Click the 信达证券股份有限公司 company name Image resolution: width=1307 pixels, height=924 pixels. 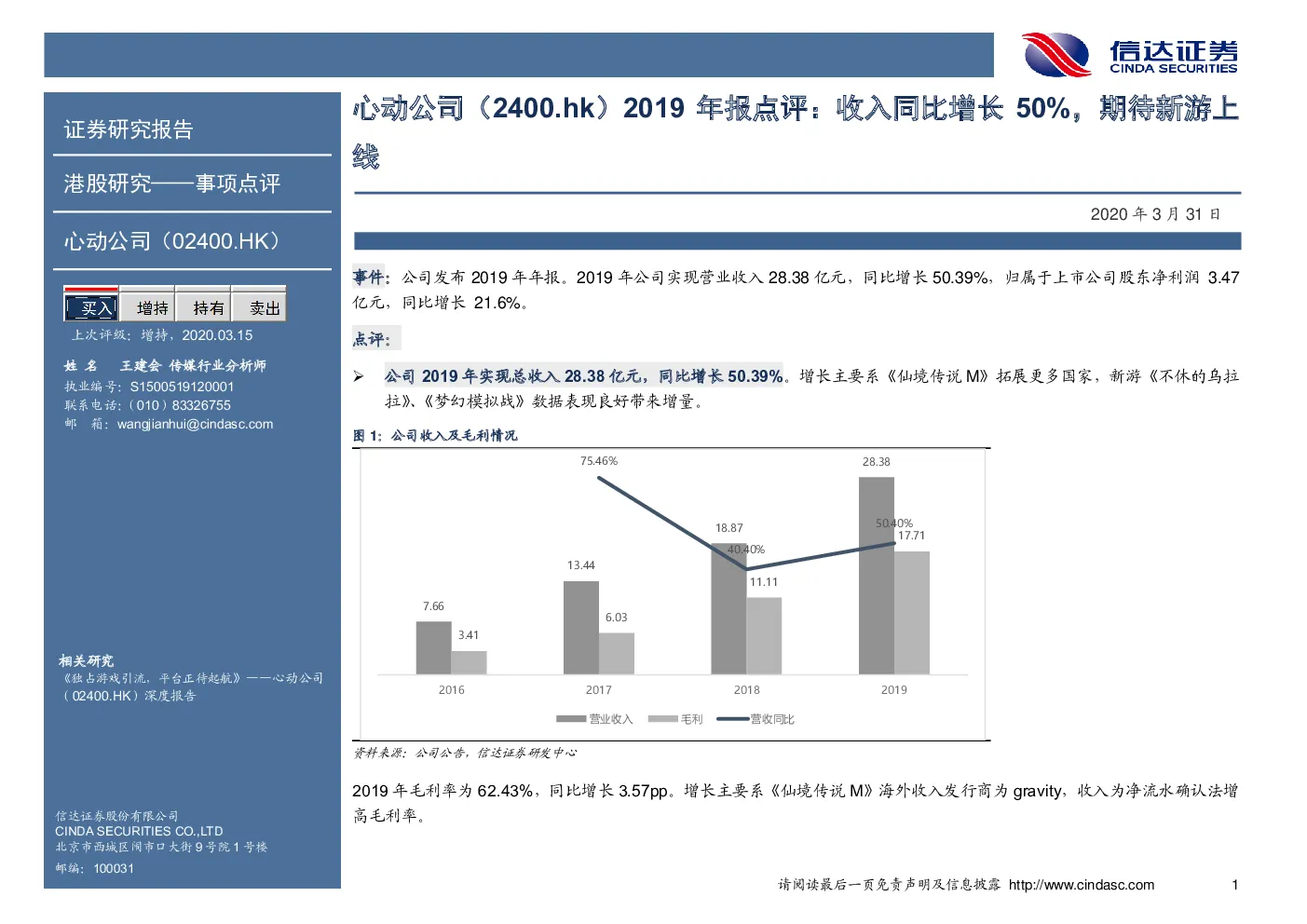coord(116,816)
